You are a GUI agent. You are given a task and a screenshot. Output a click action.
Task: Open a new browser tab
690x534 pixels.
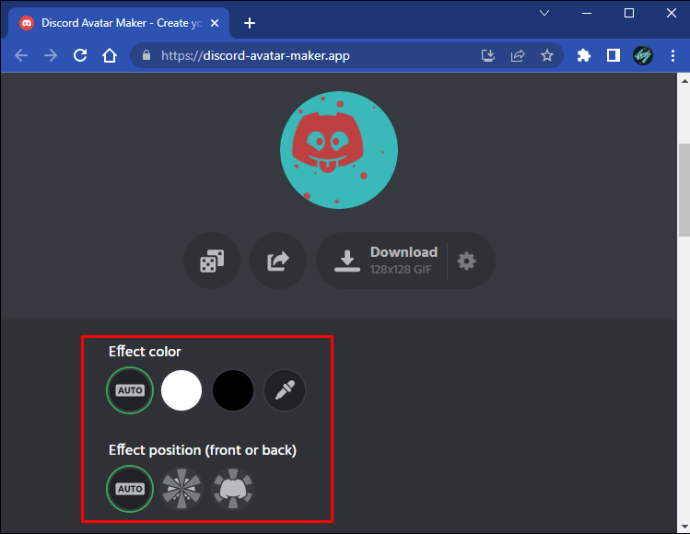[x=250, y=23]
